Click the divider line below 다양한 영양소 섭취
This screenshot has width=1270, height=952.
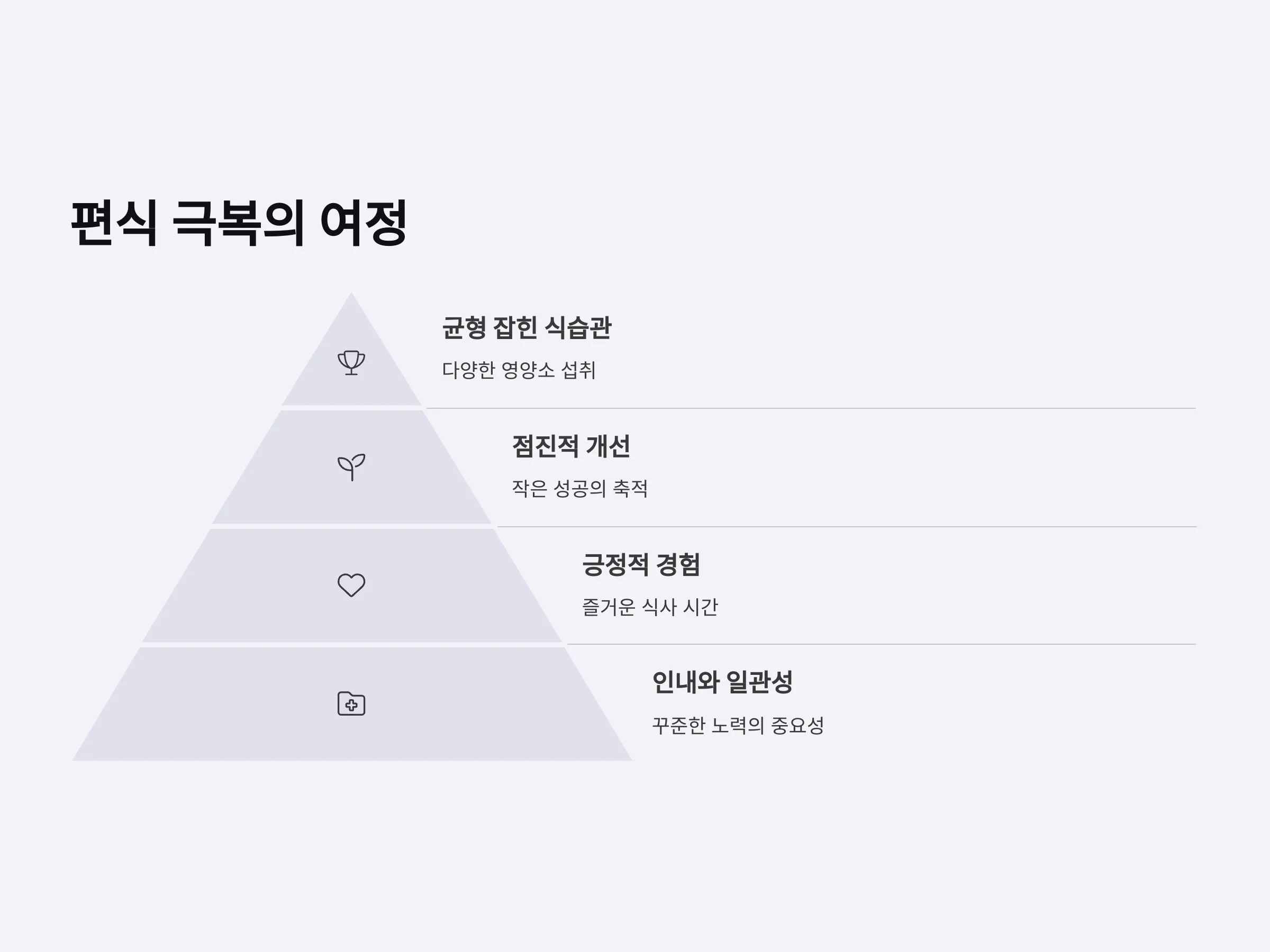click(811, 409)
